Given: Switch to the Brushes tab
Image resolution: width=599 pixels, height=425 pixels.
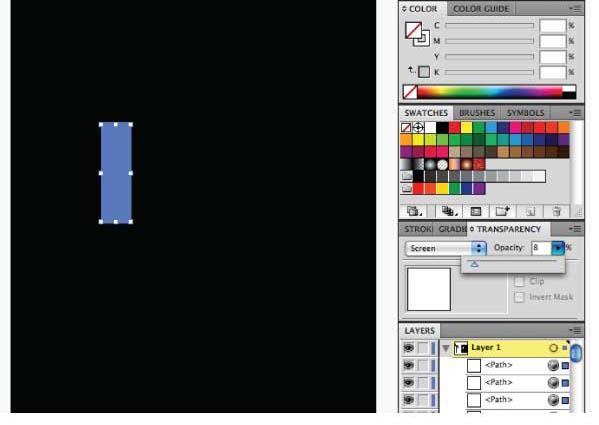Looking at the screenshot, I should (x=477, y=113).
